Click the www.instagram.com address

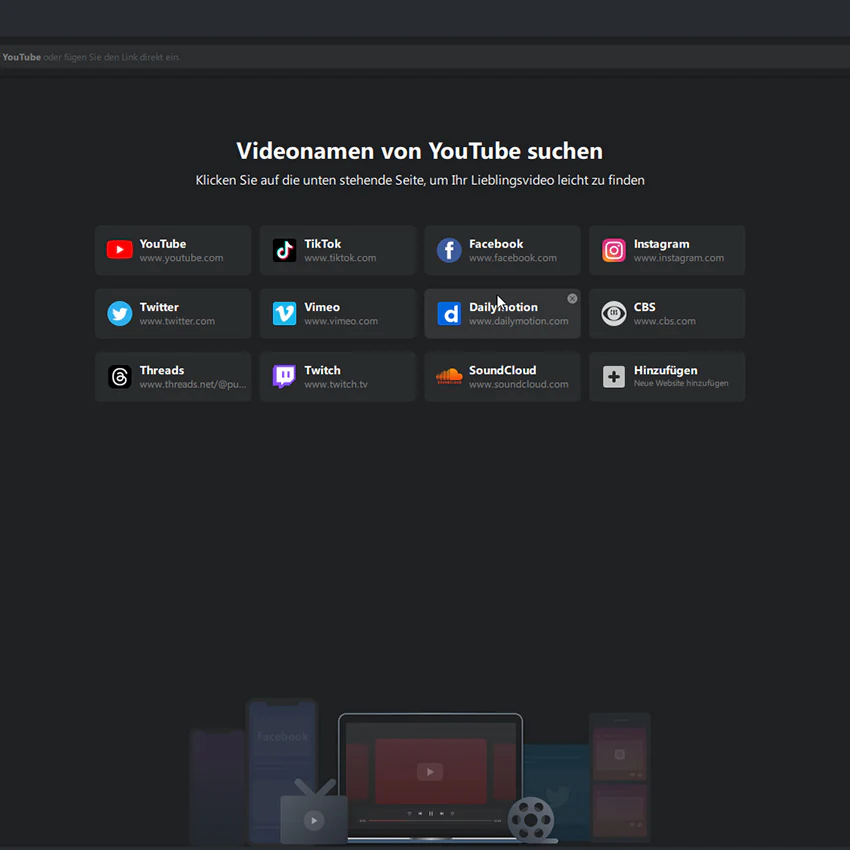pyautogui.click(x=678, y=258)
